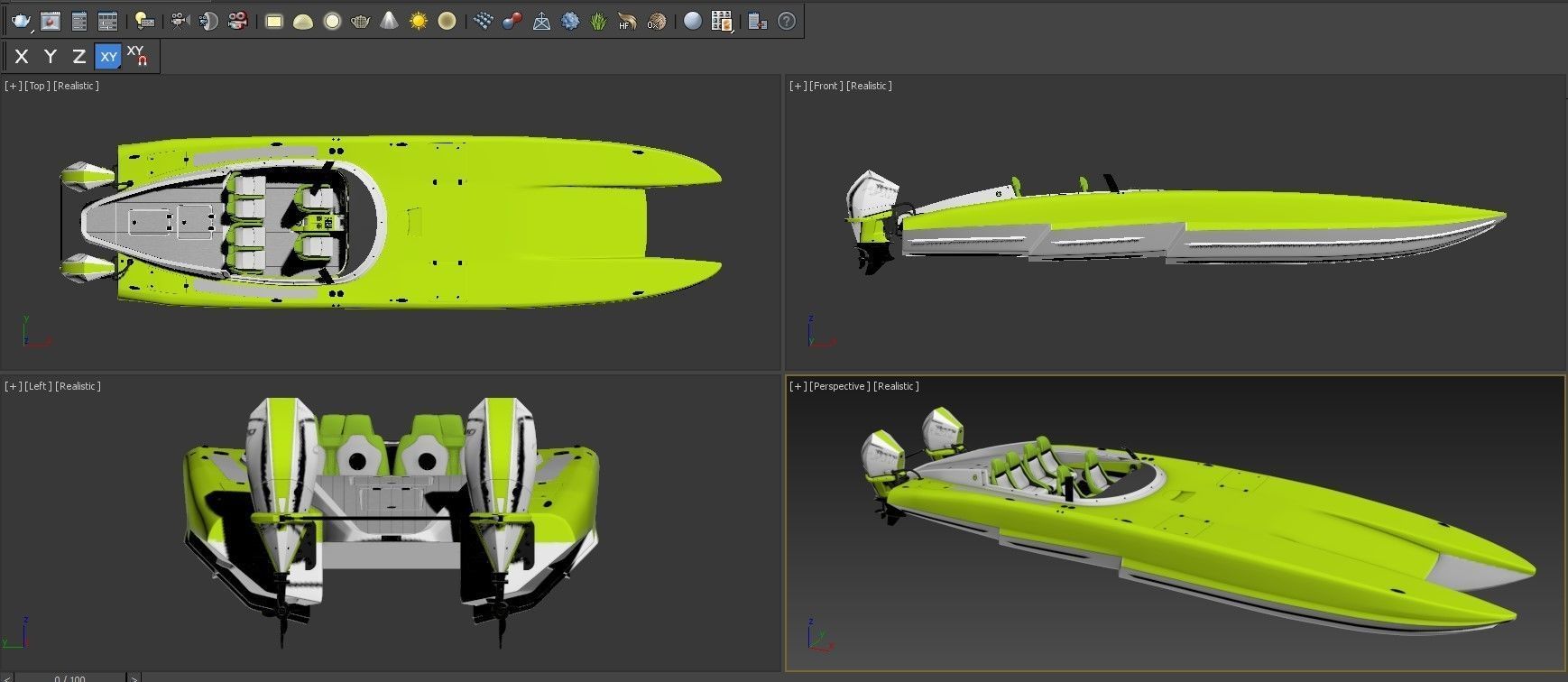
Task: Click the Ox fur ball icon
Action: click(x=656, y=21)
